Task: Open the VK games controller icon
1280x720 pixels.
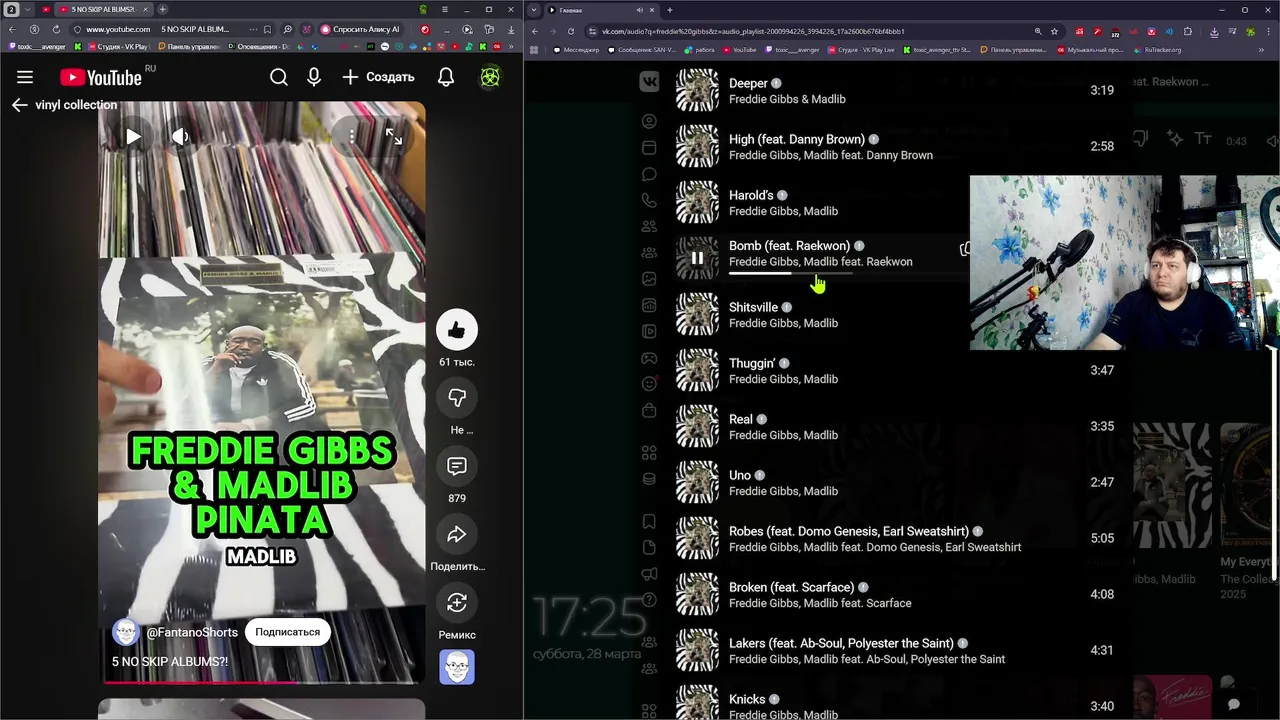Action: pos(649,357)
